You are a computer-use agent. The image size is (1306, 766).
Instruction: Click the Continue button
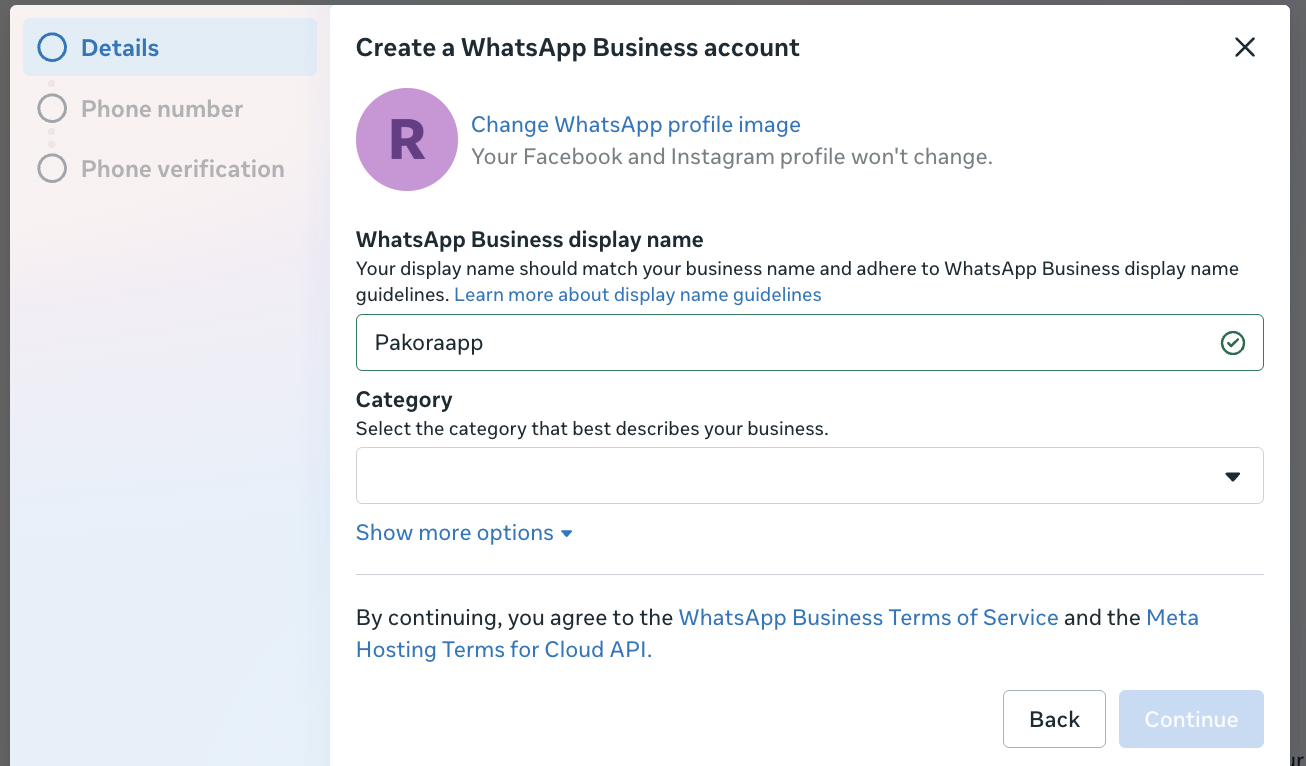pyautogui.click(x=1191, y=719)
